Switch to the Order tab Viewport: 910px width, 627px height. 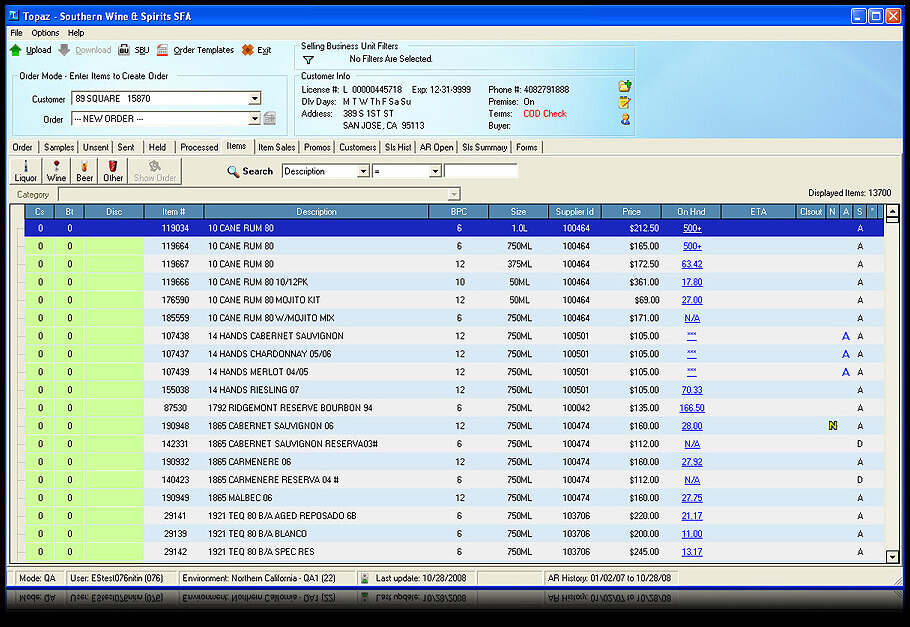[23, 147]
